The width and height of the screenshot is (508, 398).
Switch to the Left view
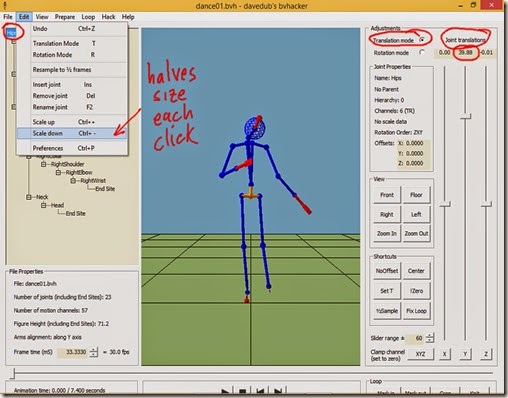pos(416,214)
